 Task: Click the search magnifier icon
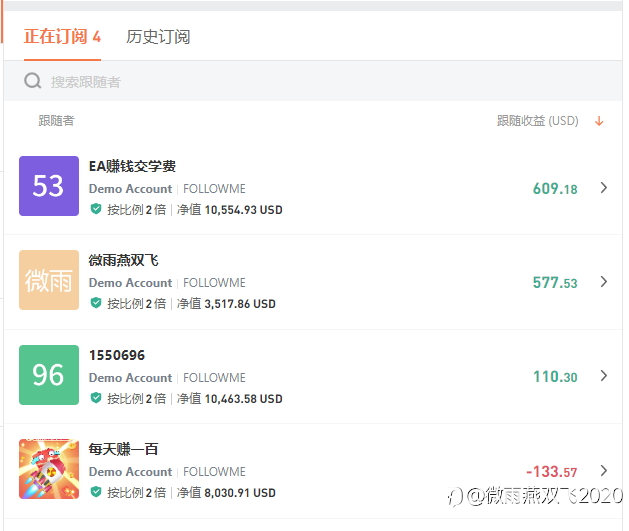click(32, 81)
